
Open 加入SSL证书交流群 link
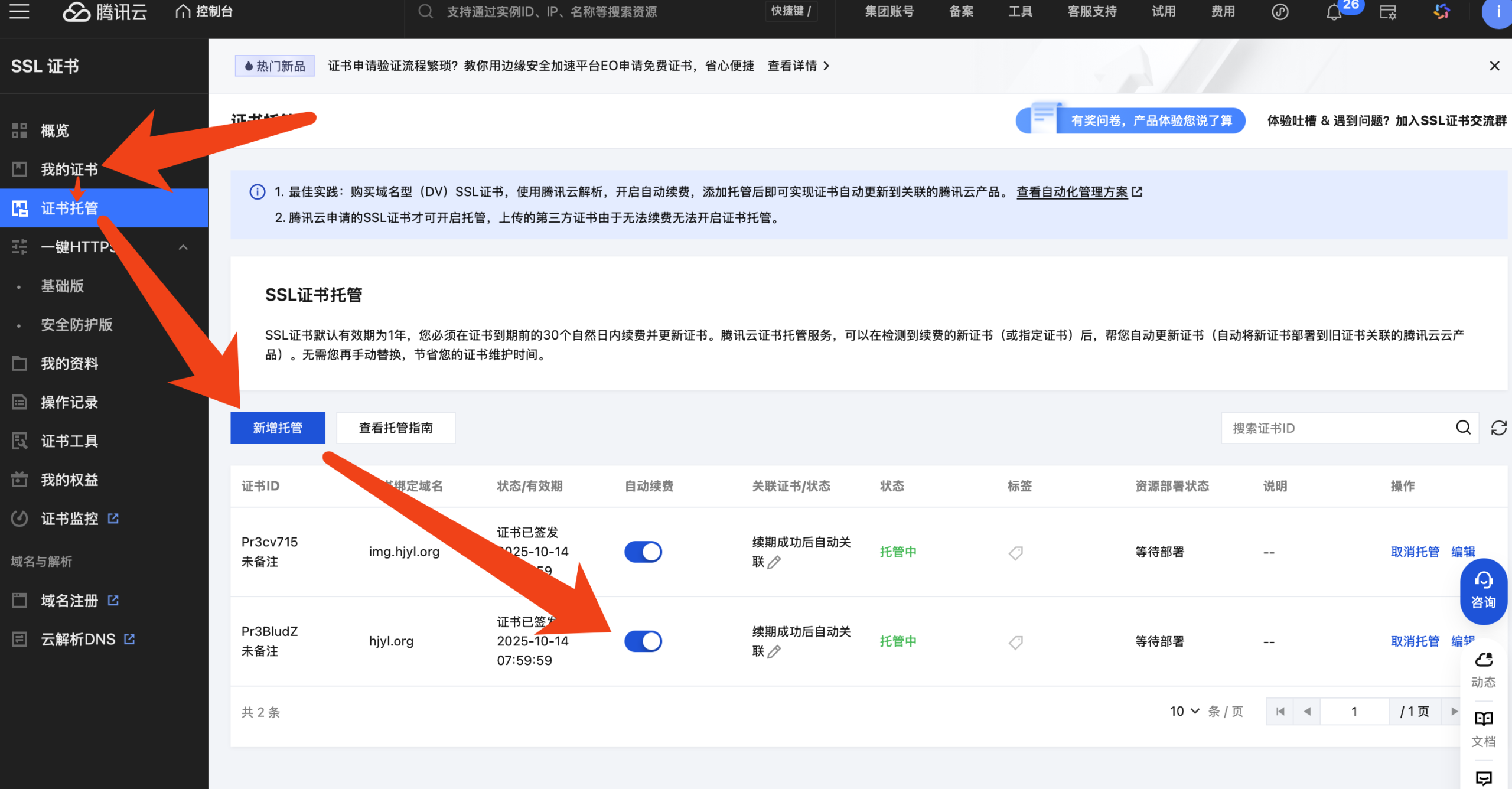1451,120
